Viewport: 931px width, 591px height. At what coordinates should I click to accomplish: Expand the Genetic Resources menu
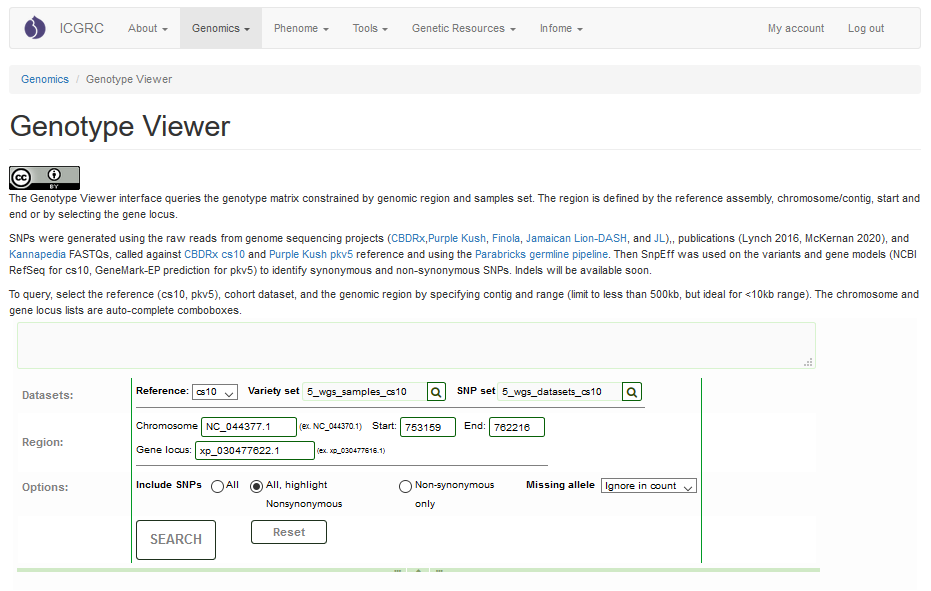coord(463,29)
